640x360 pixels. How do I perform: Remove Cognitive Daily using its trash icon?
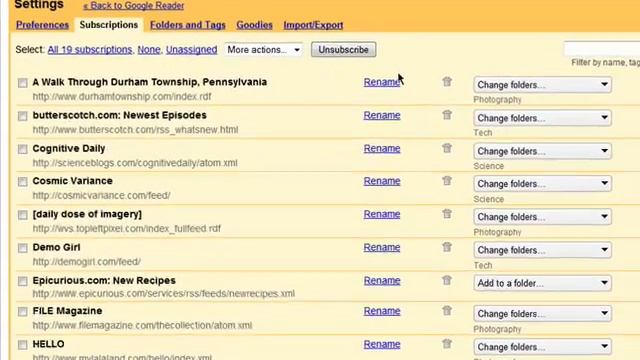[447, 148]
